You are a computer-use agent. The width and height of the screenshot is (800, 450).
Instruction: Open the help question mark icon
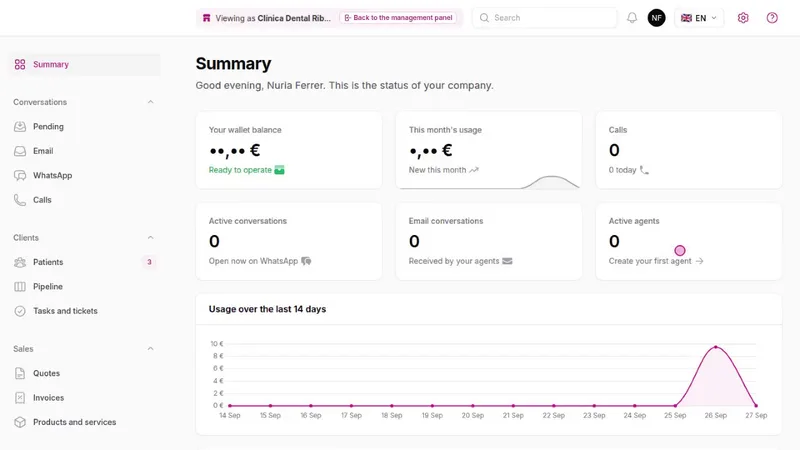(772, 18)
